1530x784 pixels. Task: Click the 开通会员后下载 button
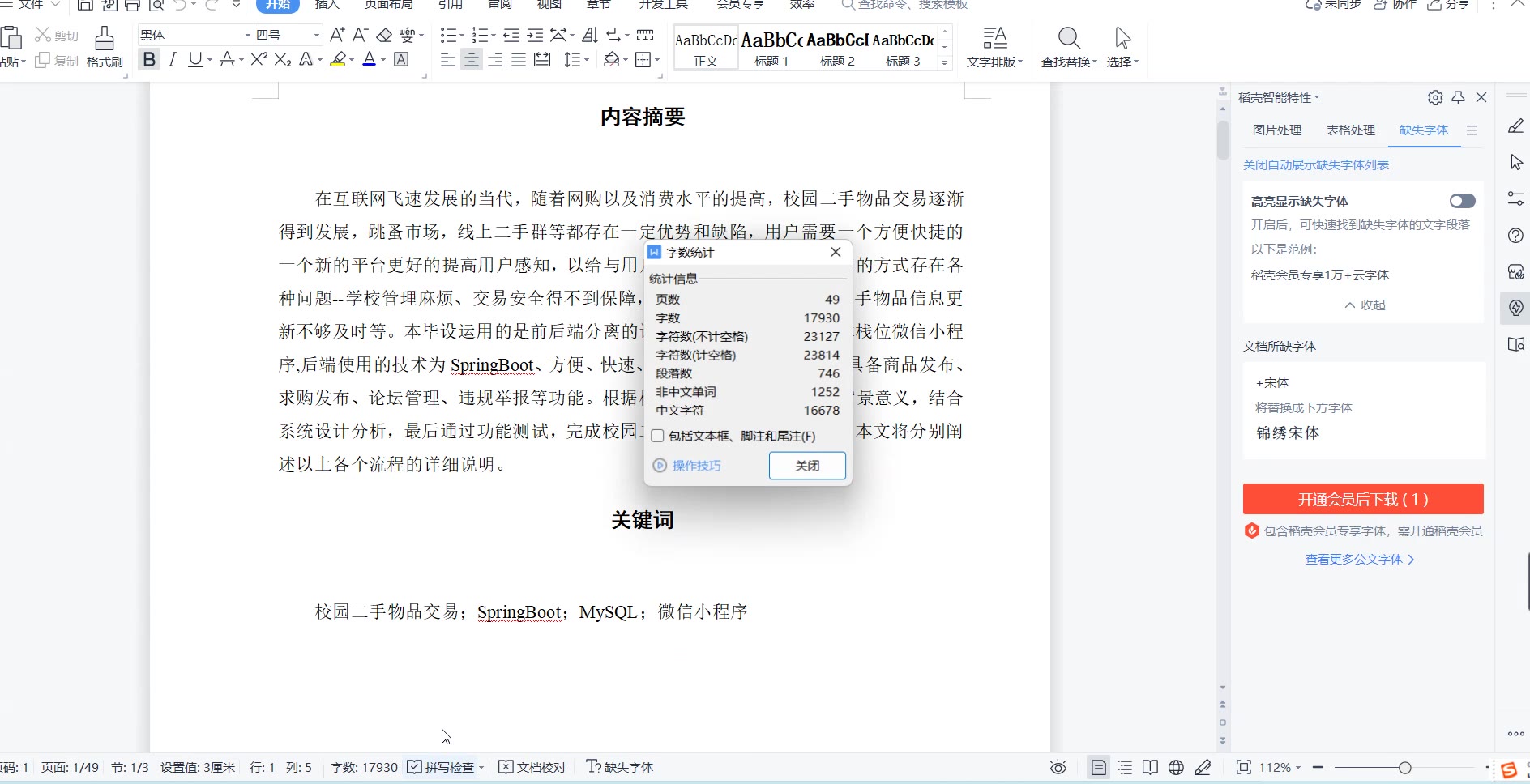[1363, 499]
